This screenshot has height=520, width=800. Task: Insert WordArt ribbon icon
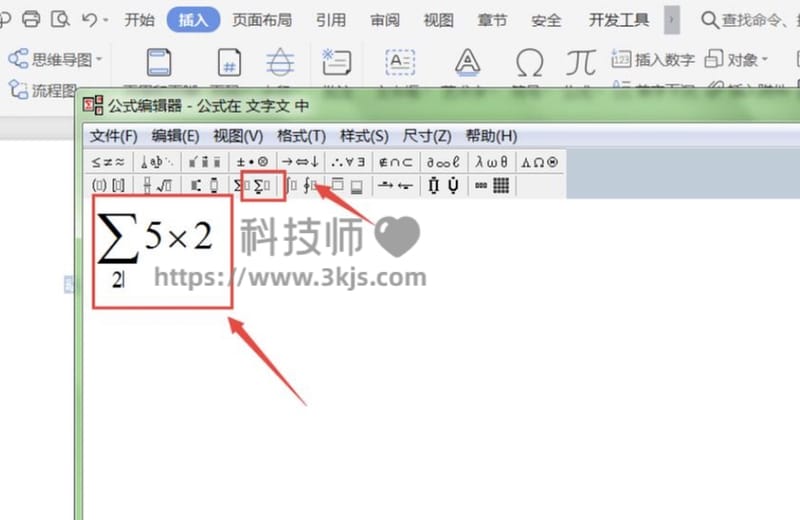(467, 62)
